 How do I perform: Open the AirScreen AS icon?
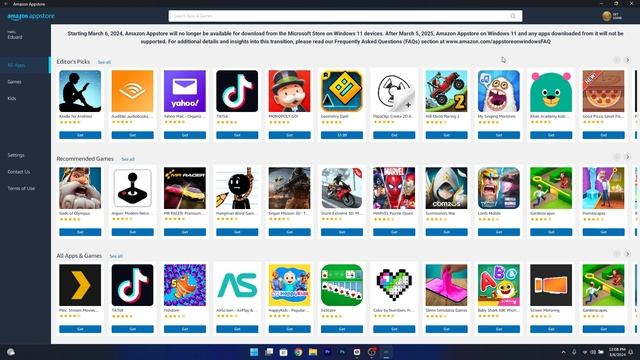coord(237,285)
